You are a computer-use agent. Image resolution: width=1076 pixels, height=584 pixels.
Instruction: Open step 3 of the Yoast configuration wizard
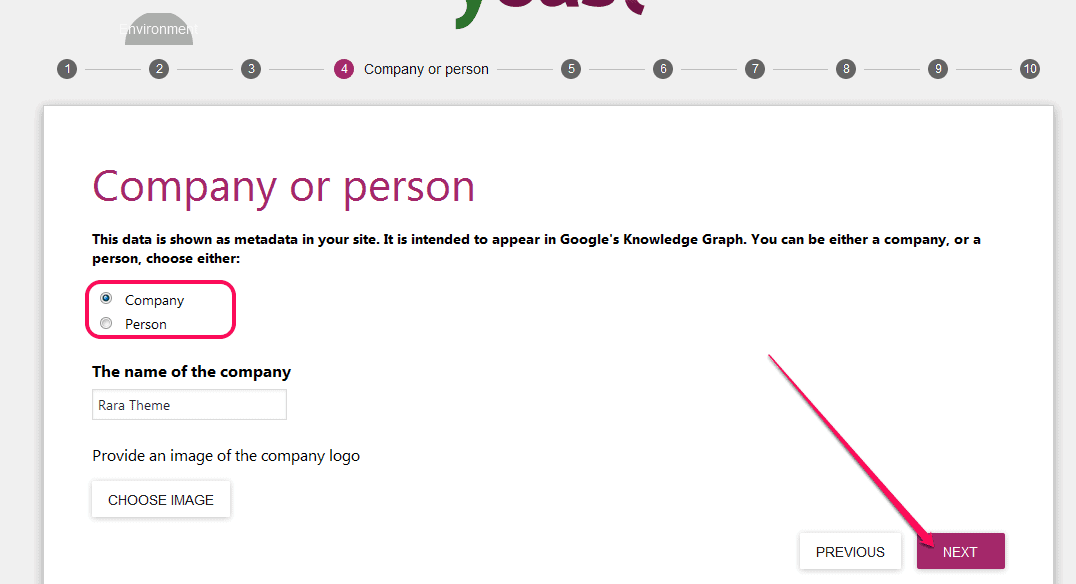[x=250, y=69]
